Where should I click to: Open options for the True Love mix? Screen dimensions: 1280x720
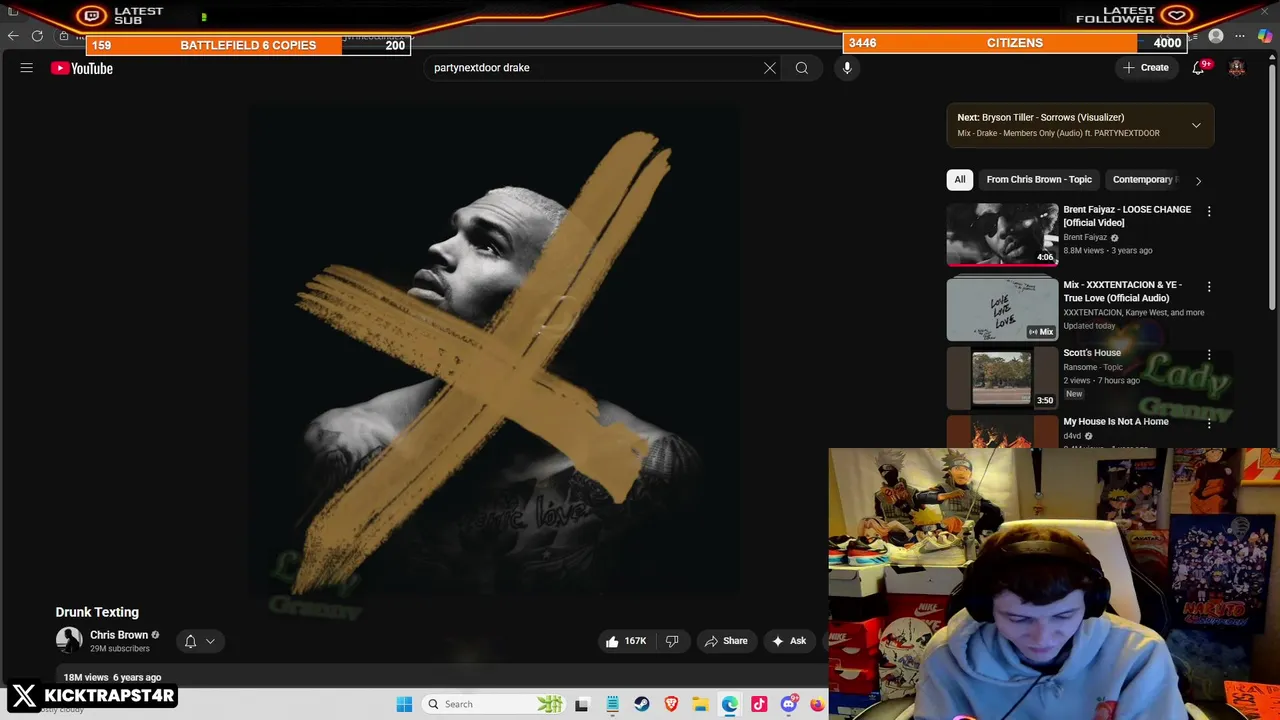click(1209, 287)
